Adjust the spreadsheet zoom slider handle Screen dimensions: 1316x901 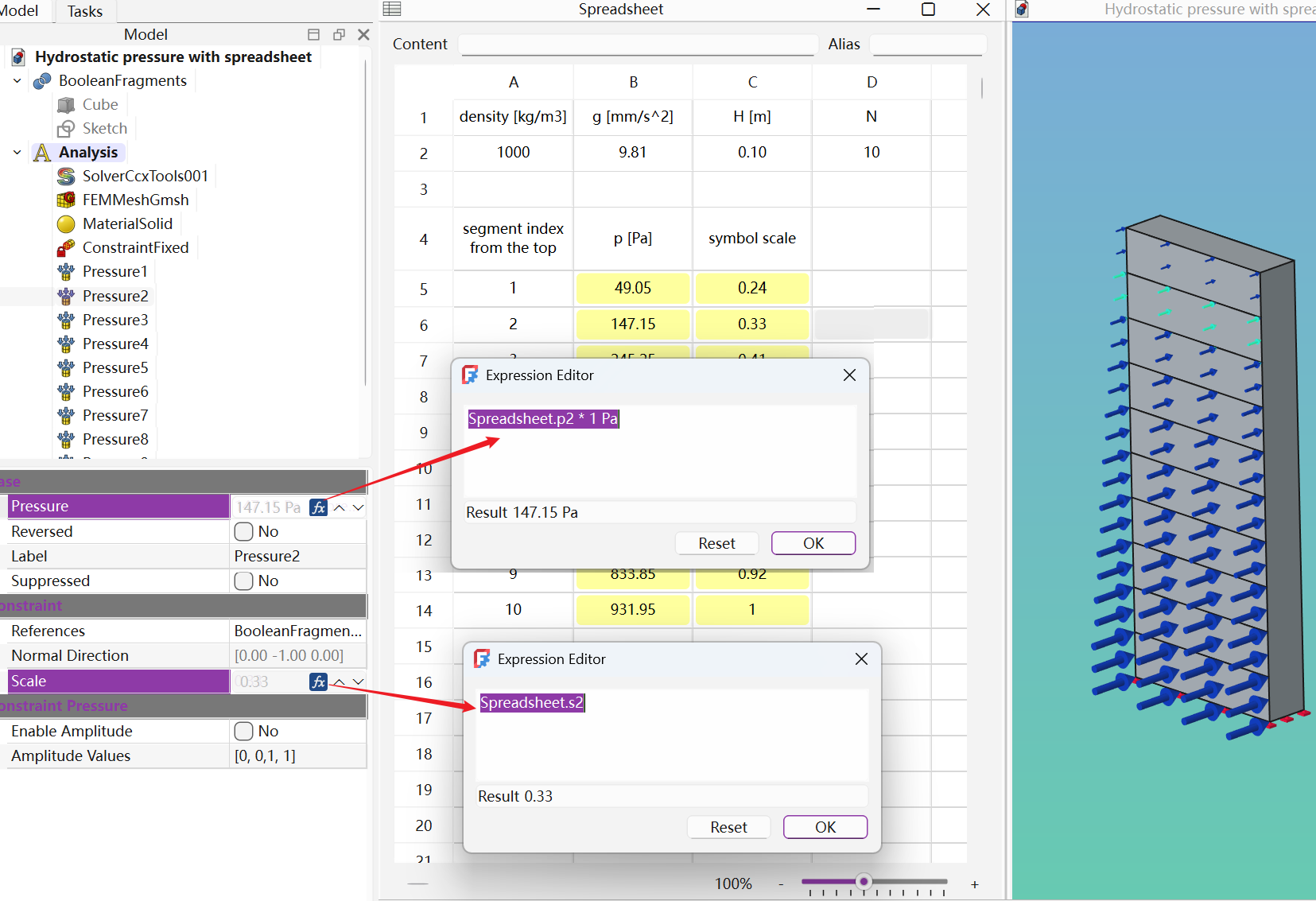coord(864,881)
